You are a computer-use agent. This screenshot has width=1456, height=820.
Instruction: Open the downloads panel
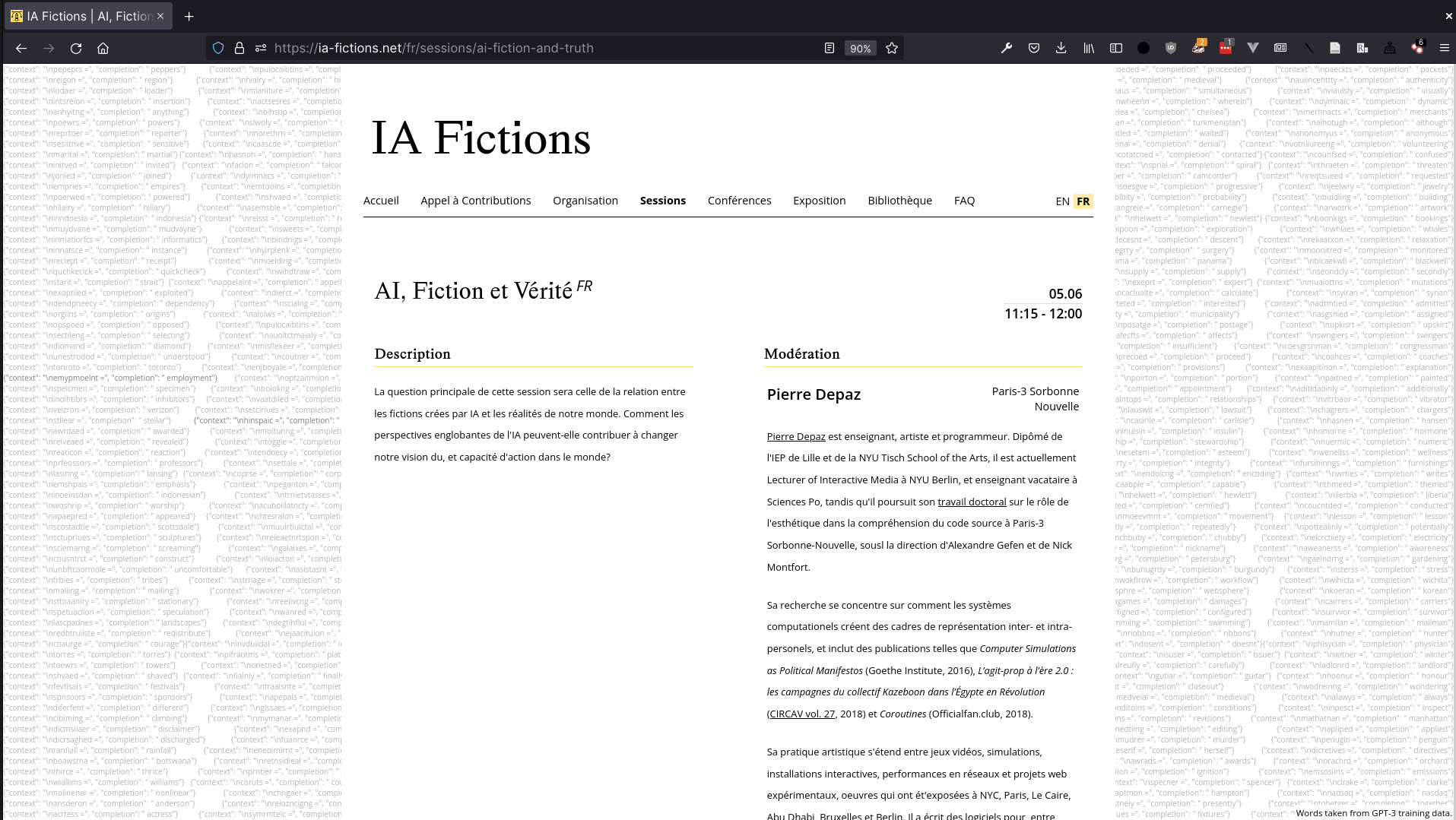click(x=1061, y=48)
